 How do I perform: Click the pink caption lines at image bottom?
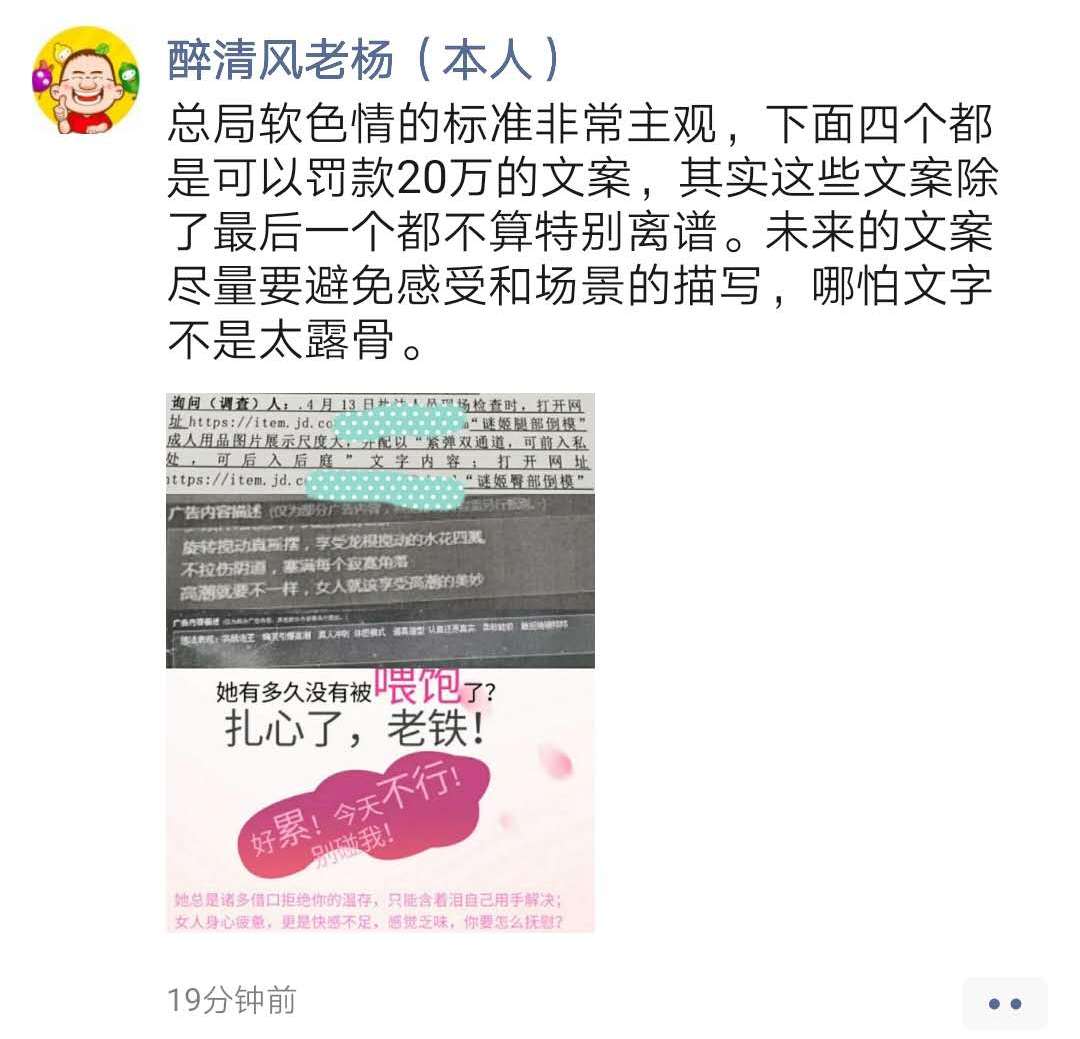coord(369,911)
